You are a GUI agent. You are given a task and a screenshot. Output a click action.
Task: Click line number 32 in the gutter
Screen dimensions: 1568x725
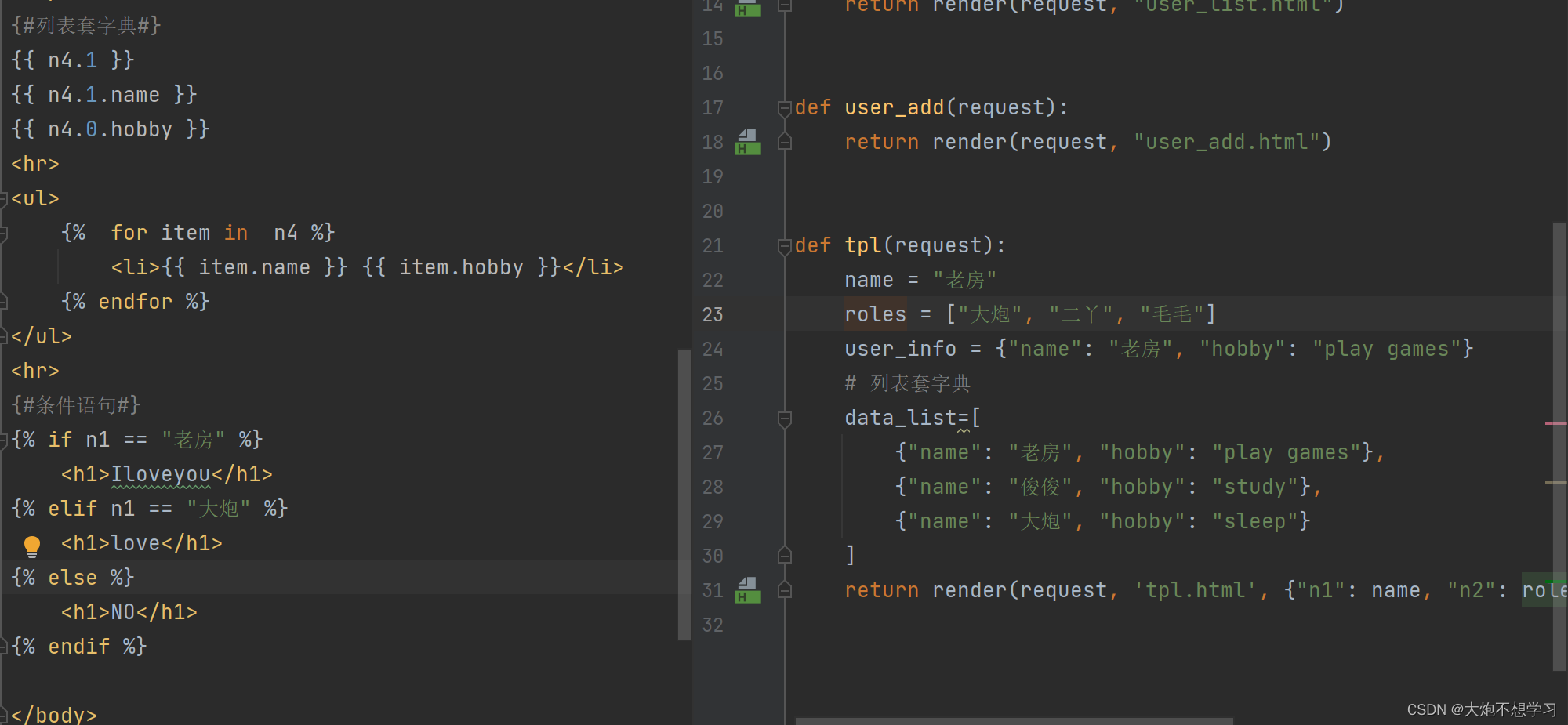[x=713, y=625]
